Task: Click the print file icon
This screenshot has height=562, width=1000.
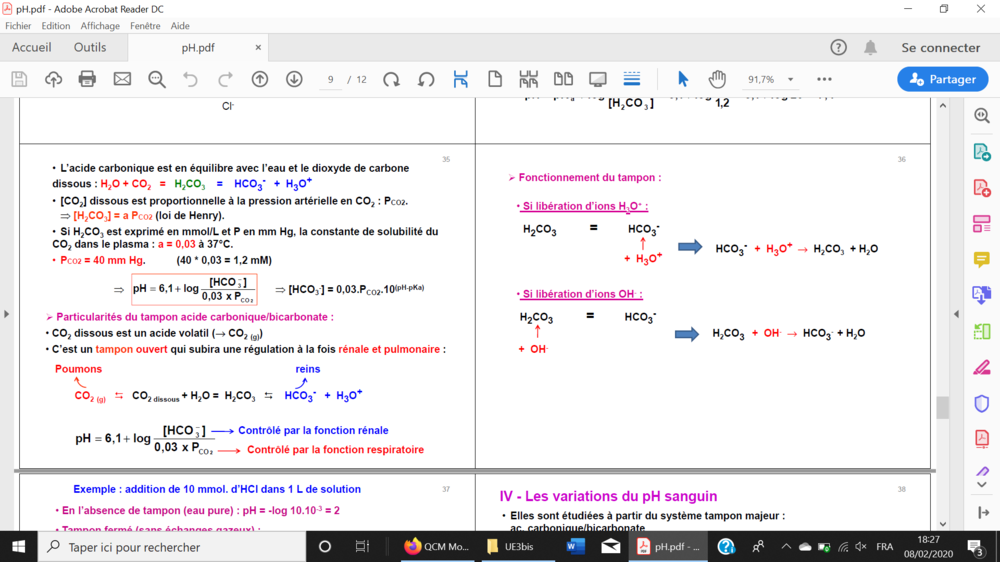Action: (87, 79)
